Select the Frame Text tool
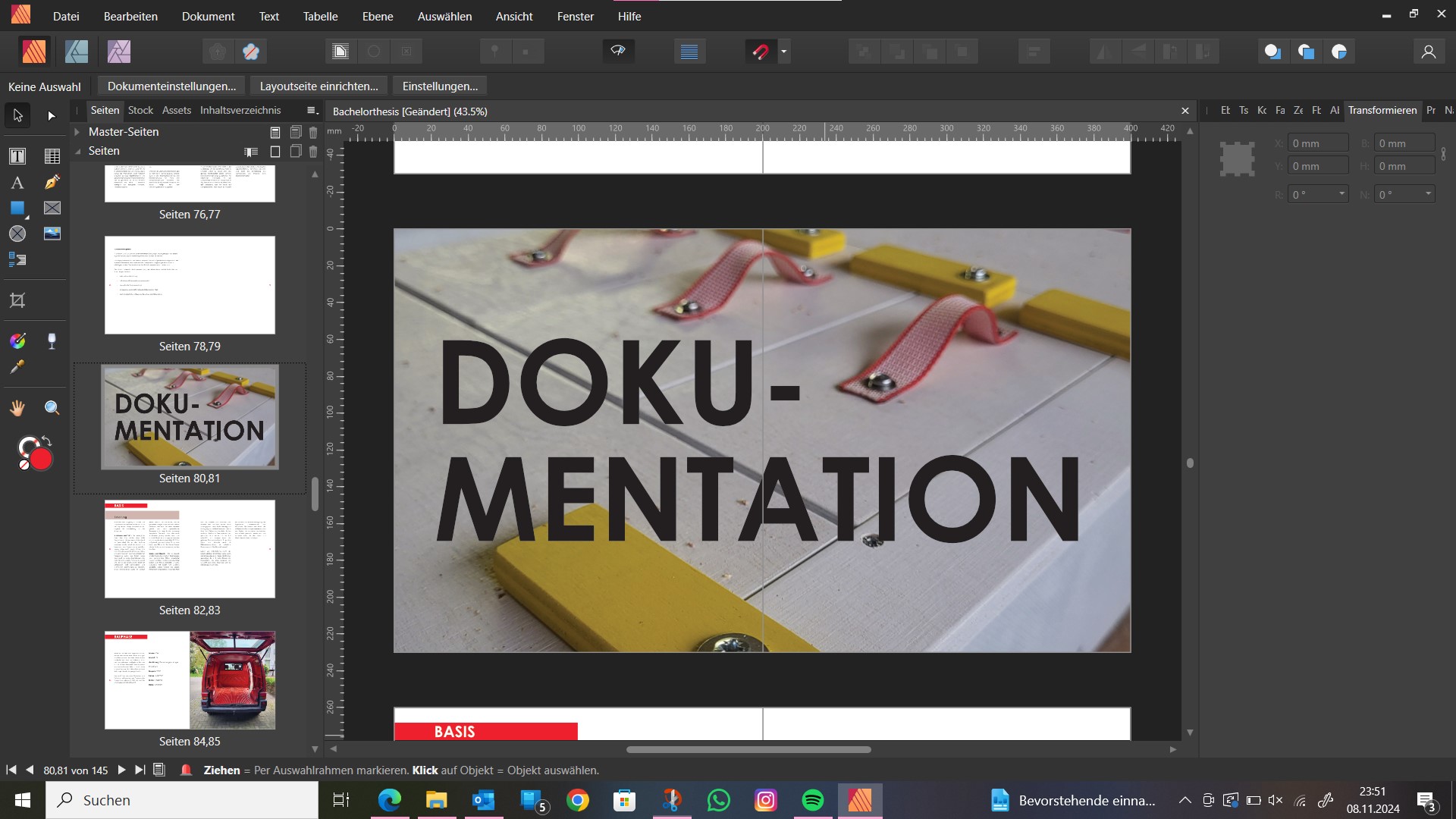The image size is (1456, 819). (17, 156)
